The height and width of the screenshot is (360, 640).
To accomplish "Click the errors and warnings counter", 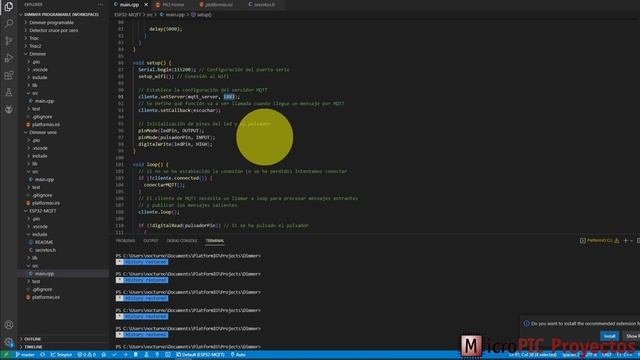I will click(x=87, y=355).
